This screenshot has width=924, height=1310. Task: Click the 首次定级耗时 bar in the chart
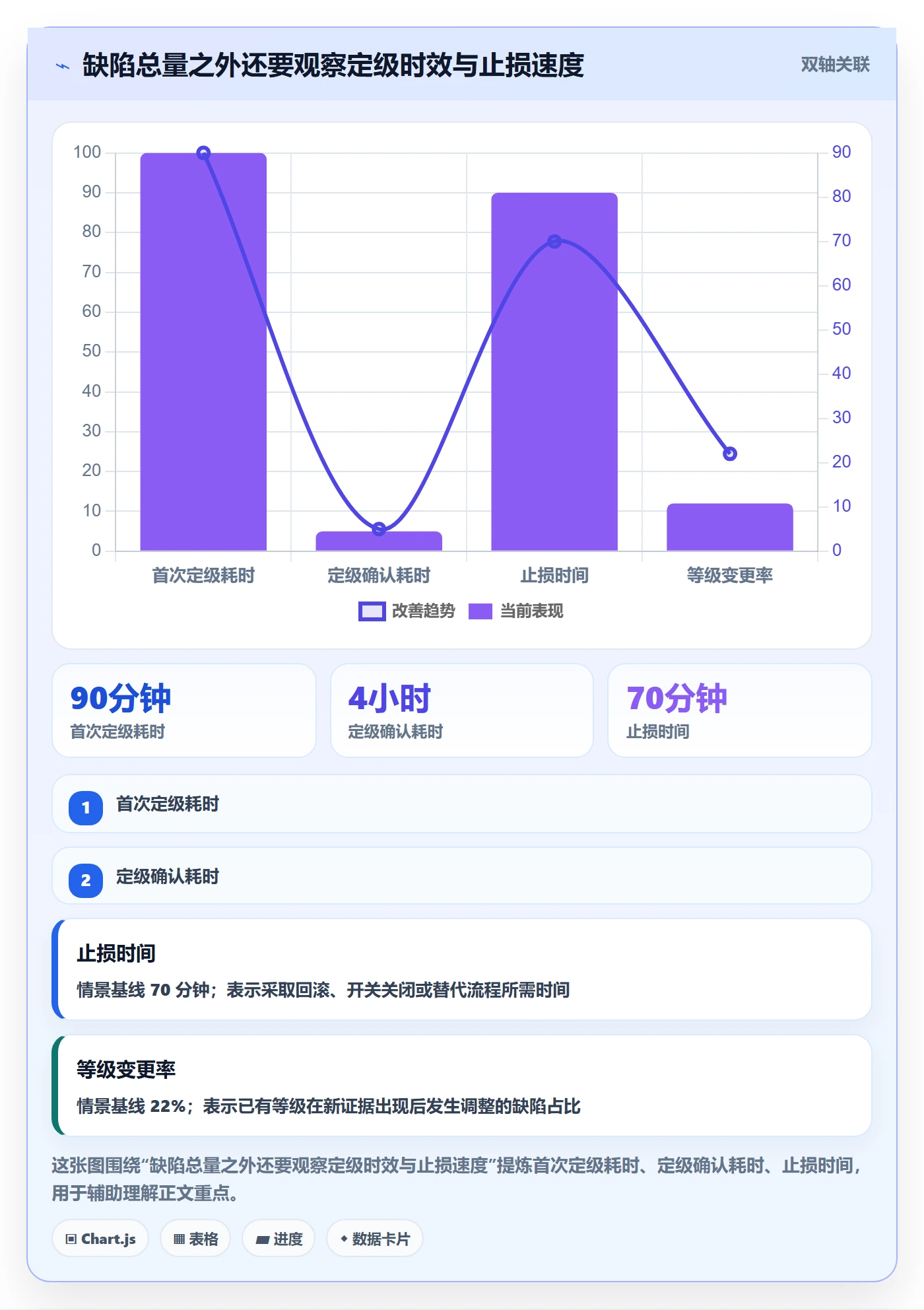coord(203,352)
